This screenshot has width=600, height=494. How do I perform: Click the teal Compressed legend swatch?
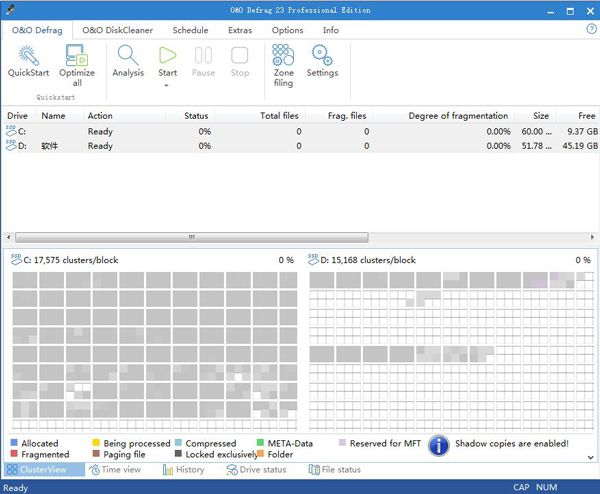(x=178, y=443)
